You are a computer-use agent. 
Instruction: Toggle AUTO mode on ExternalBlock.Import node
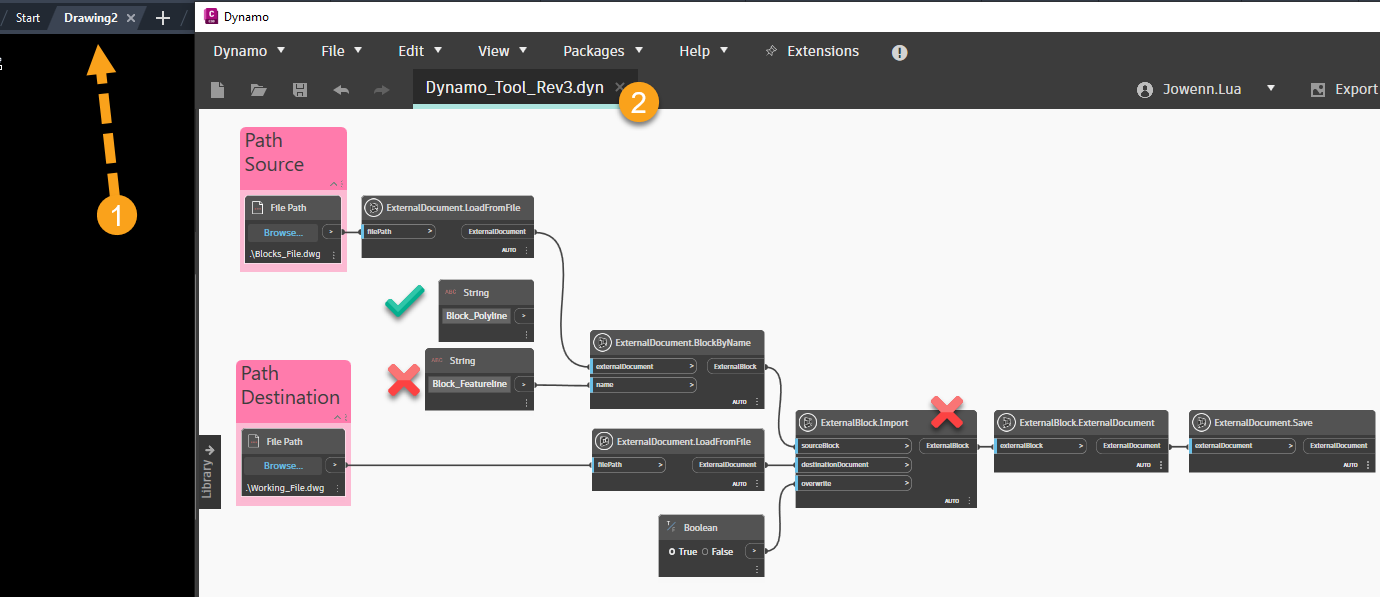pyautogui.click(x=950, y=500)
